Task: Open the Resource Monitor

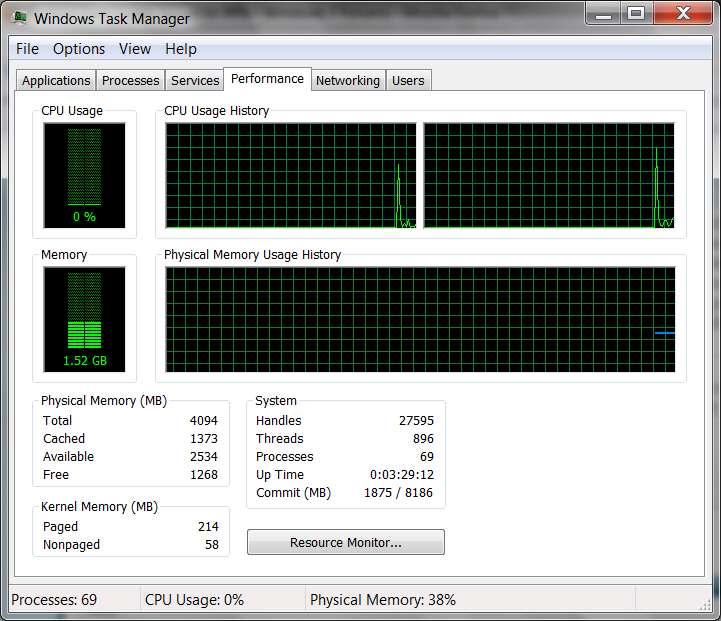Action: [346, 542]
